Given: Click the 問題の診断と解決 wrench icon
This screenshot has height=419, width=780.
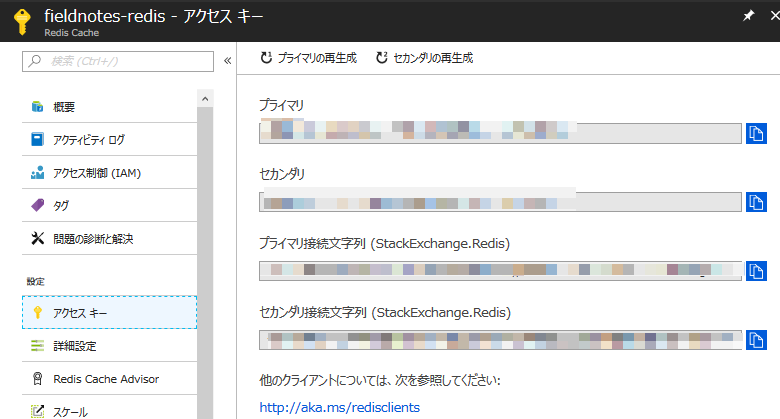Looking at the screenshot, I should 37,238.
